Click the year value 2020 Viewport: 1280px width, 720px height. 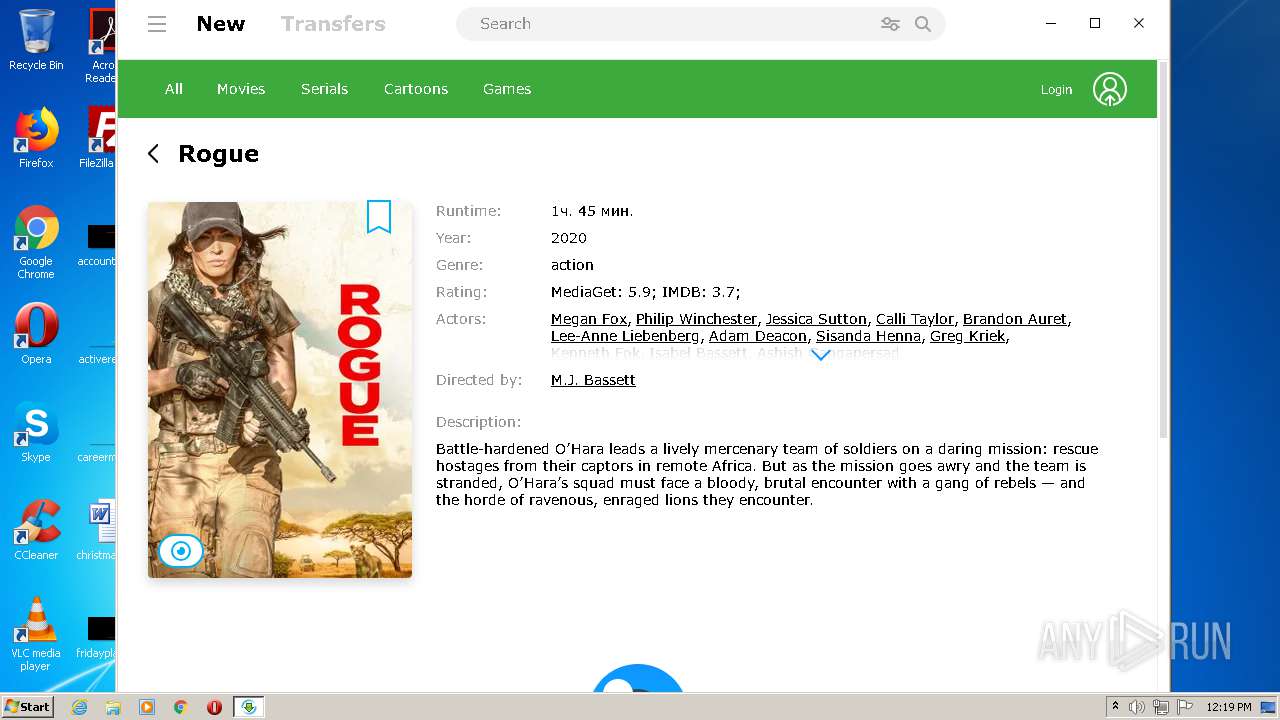click(569, 238)
